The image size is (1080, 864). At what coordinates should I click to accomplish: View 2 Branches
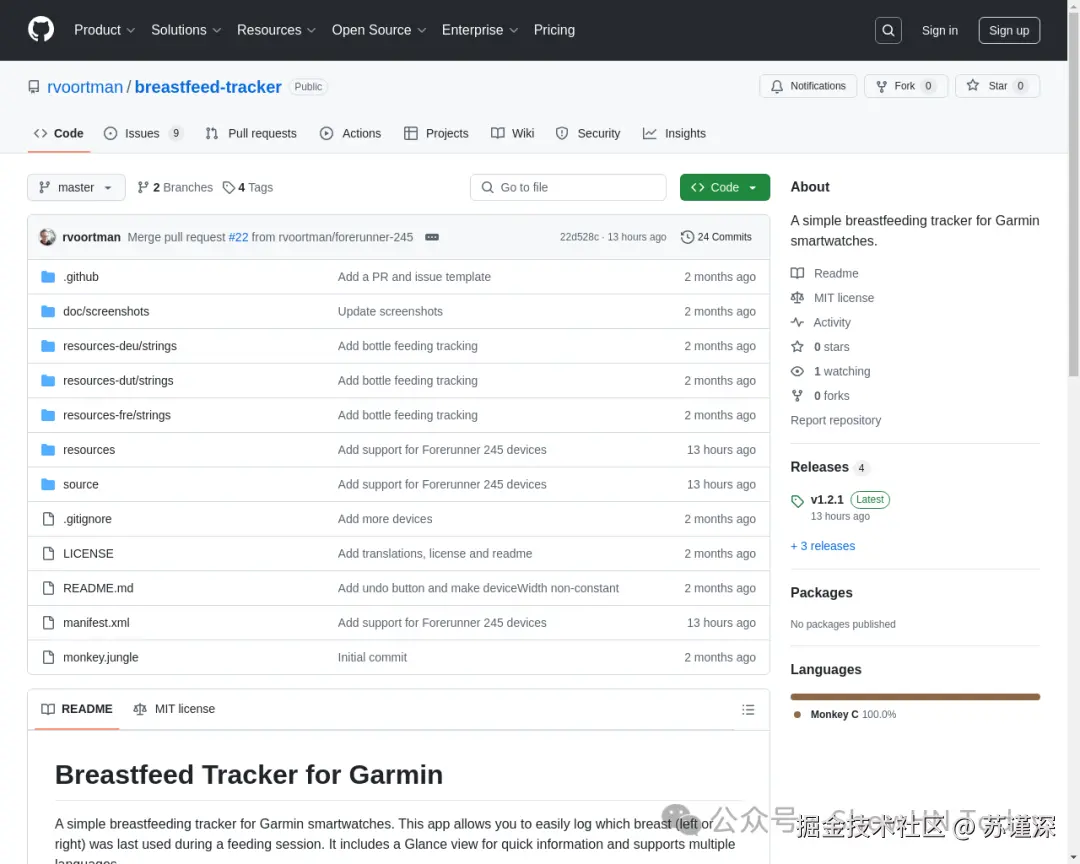click(x=175, y=187)
